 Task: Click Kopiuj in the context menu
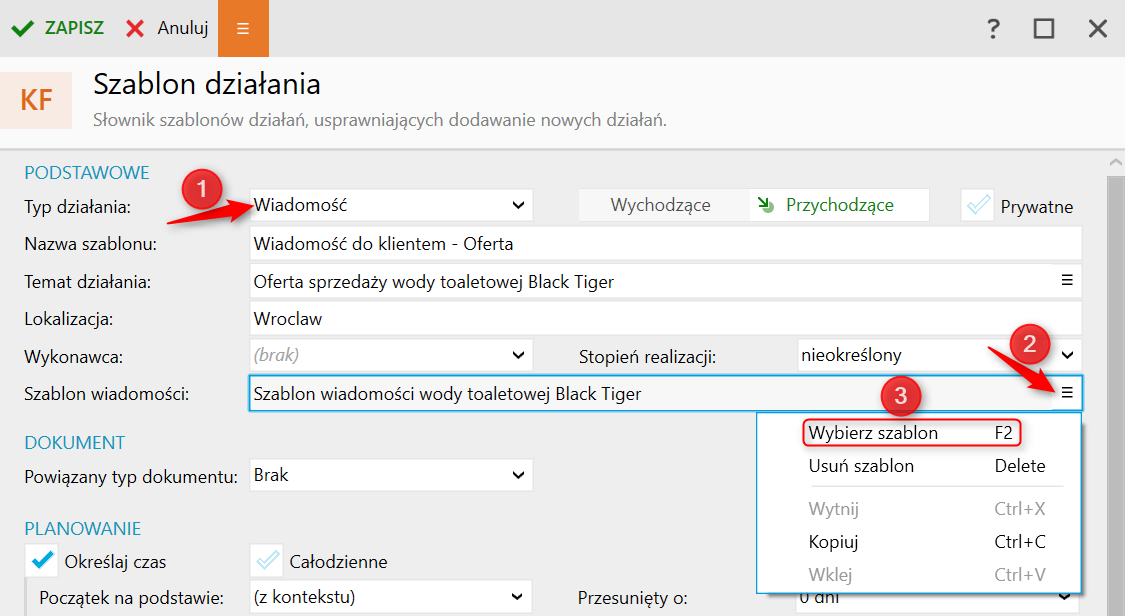pyautogui.click(x=834, y=542)
